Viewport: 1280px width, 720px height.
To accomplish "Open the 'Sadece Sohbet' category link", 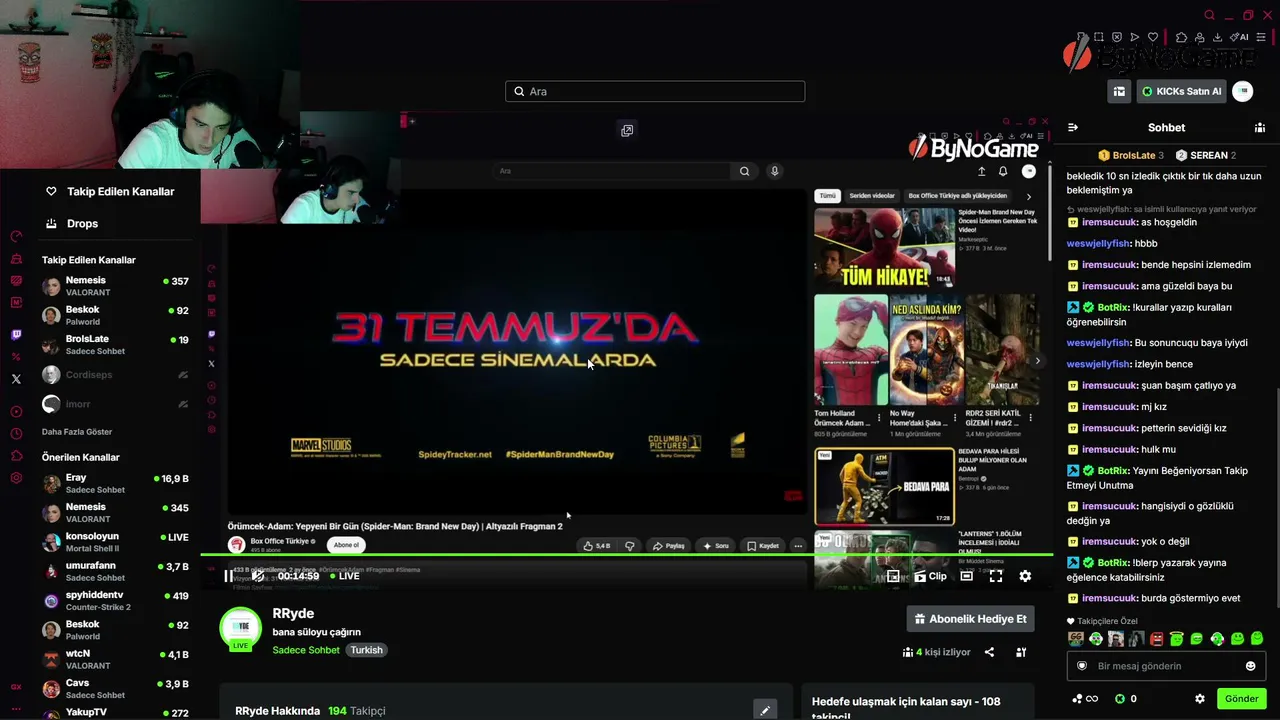I will (x=306, y=650).
